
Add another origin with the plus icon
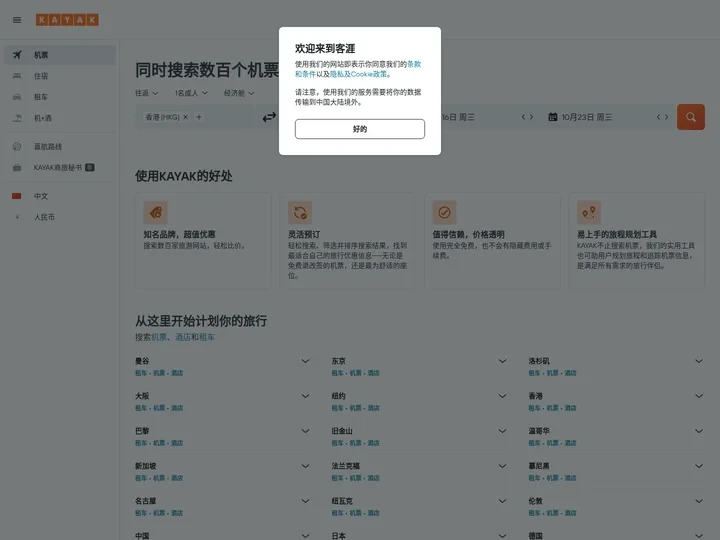coord(199,118)
